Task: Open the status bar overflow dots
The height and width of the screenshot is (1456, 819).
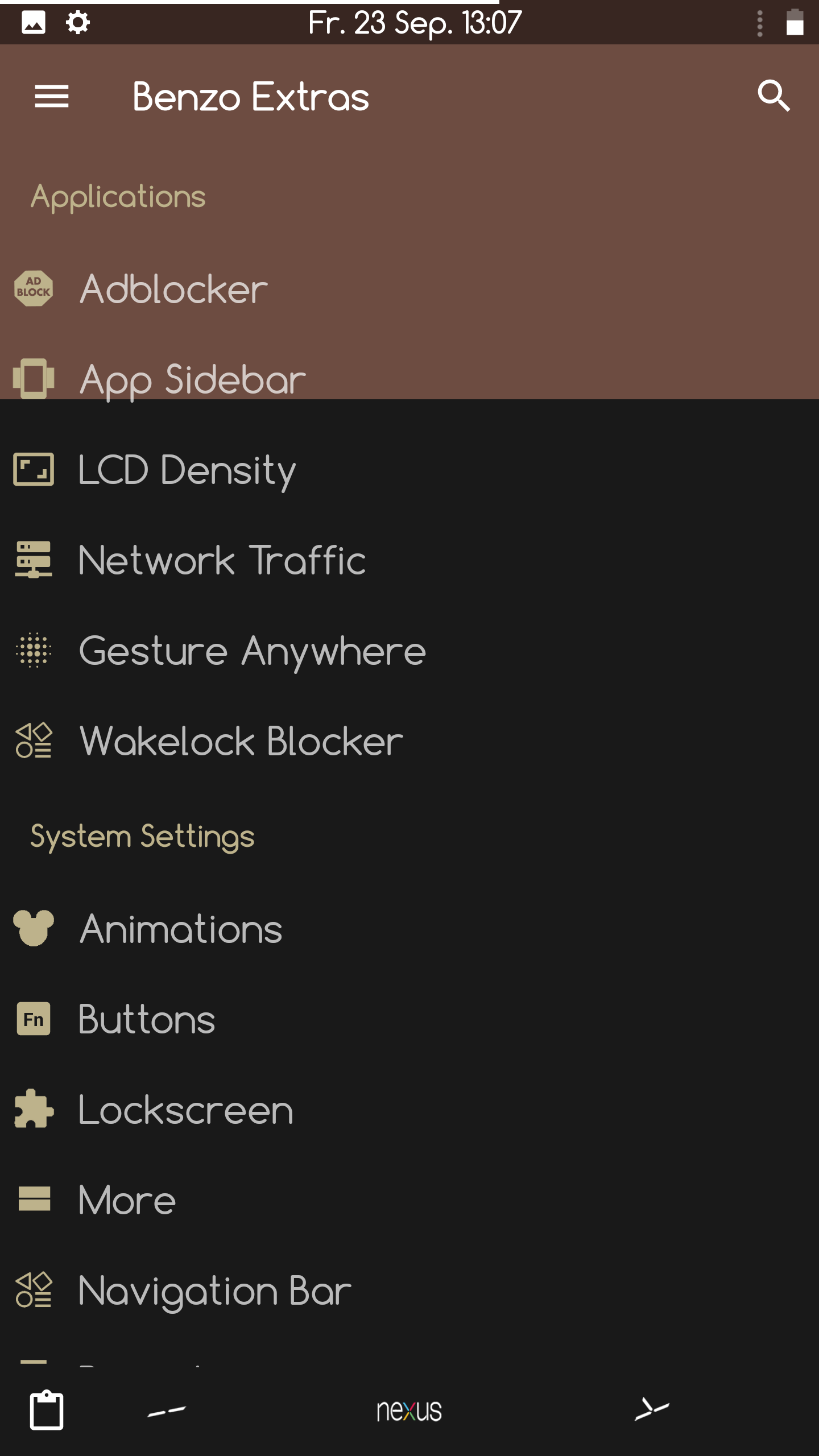Action: coord(760,24)
